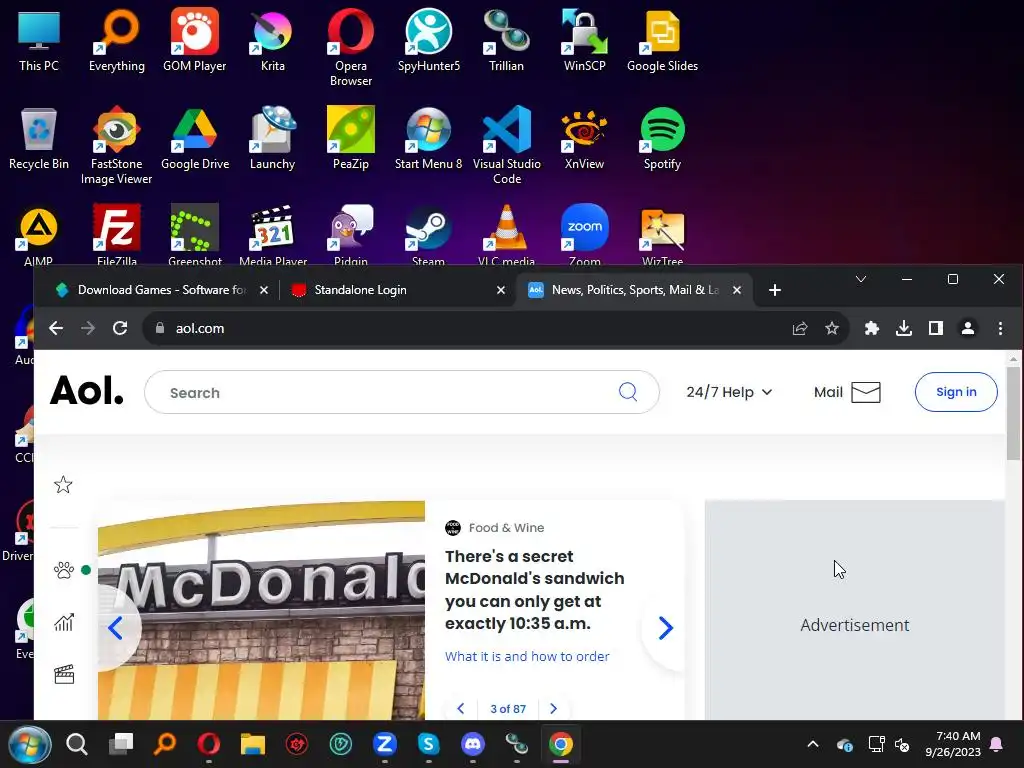This screenshot has height=768, width=1024.
Task: Open Trillian desktop shortcut
Action: click(506, 42)
